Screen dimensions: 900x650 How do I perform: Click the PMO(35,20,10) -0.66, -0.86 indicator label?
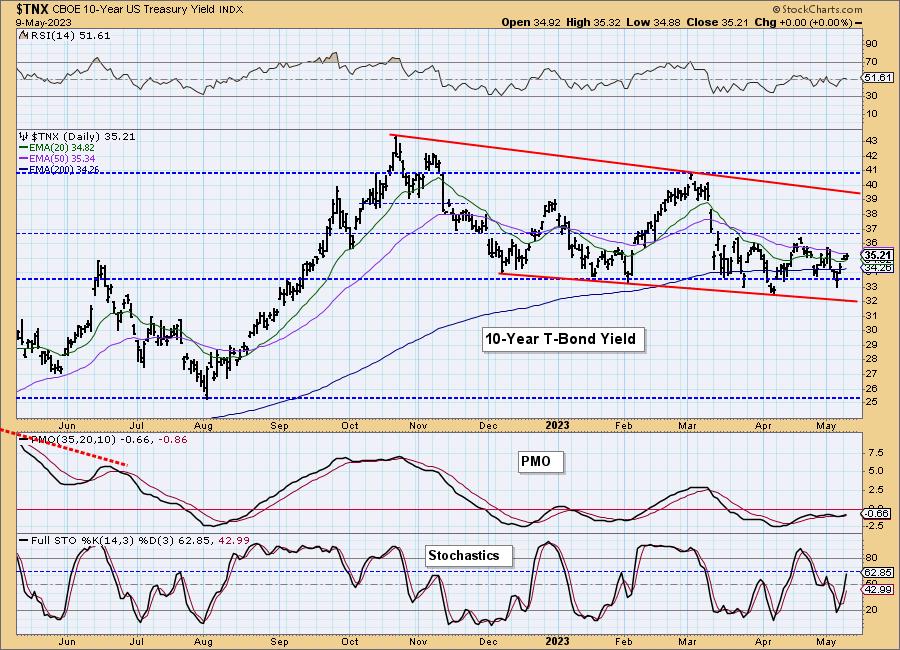pyautogui.click(x=104, y=440)
